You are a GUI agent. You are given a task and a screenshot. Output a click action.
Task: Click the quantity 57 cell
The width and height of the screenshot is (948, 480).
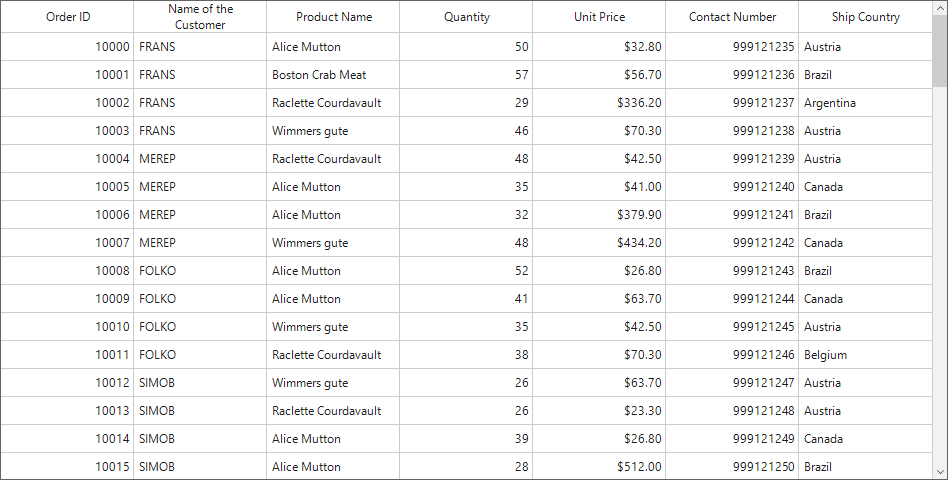(466, 75)
